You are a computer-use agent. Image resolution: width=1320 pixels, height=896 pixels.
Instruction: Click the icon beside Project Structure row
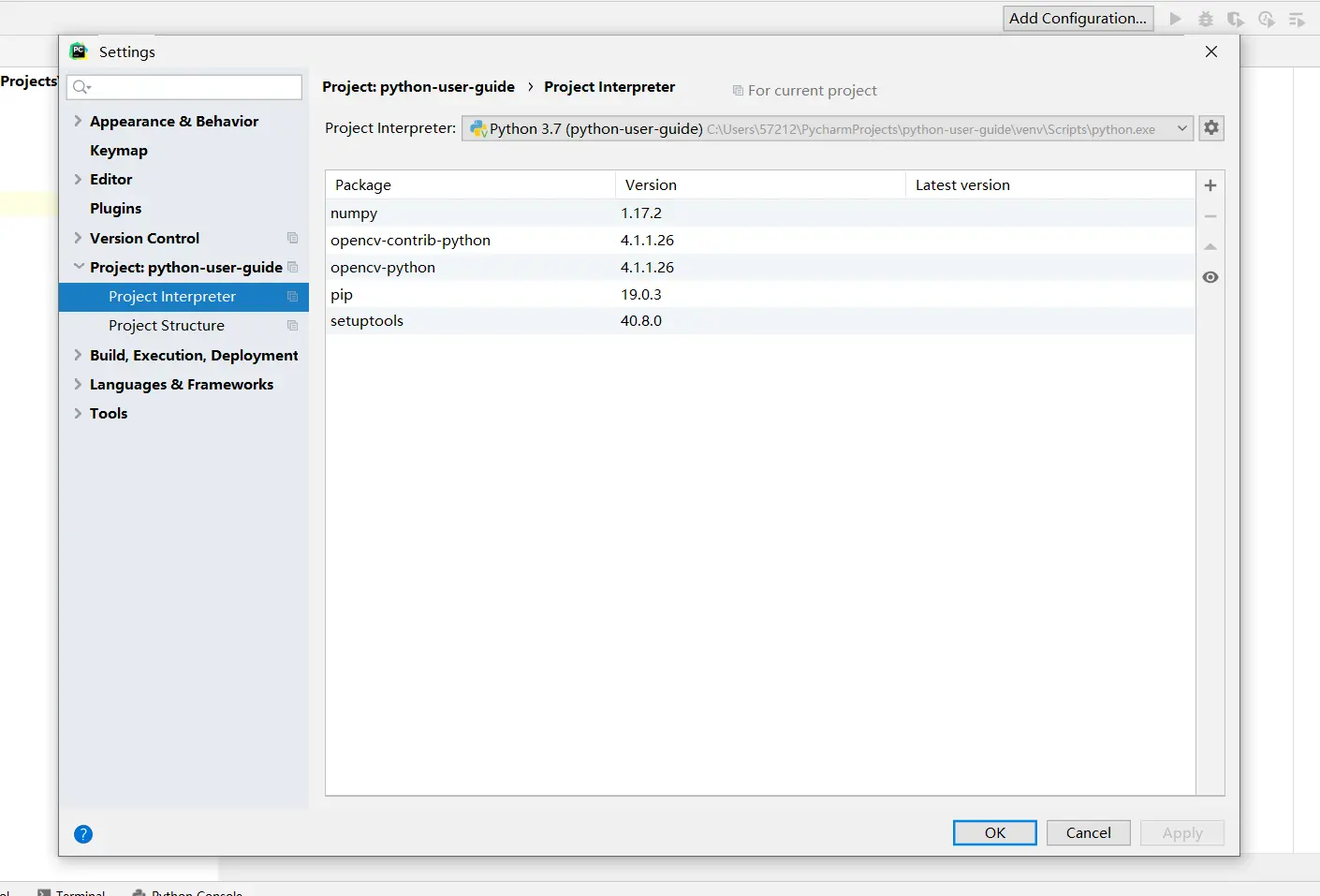(x=293, y=326)
